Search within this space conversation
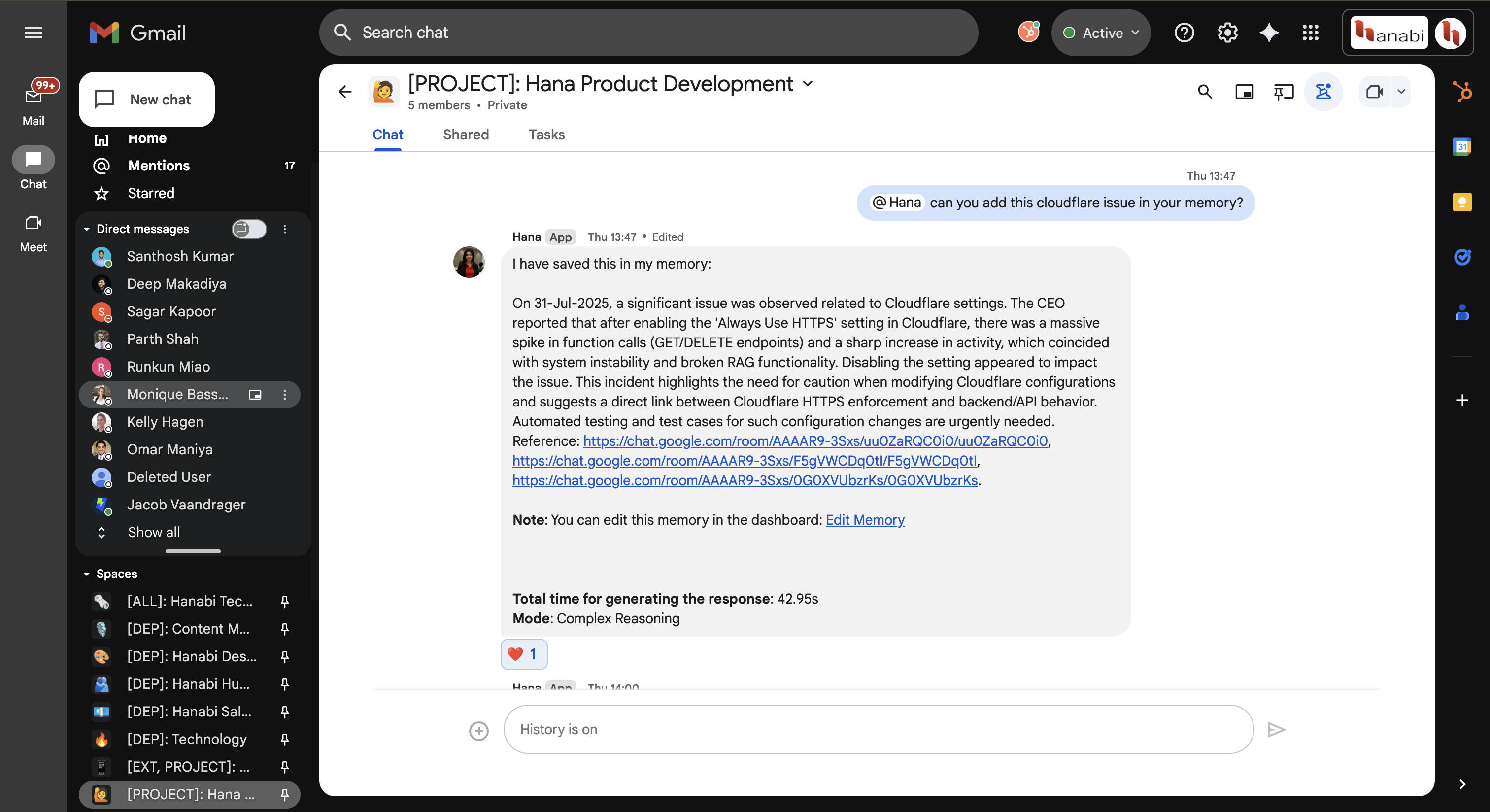Viewport: 1490px width, 812px height. pyautogui.click(x=1205, y=91)
